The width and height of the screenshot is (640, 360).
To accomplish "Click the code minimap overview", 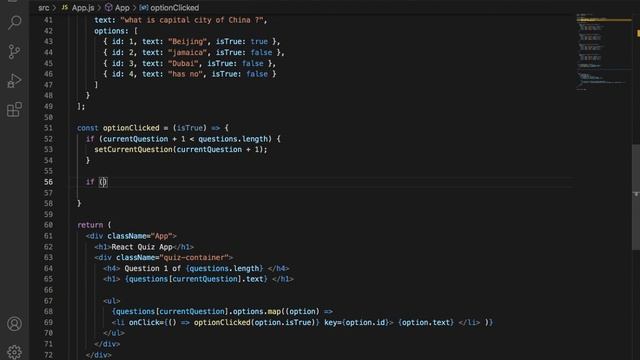I will (x=604, y=51).
